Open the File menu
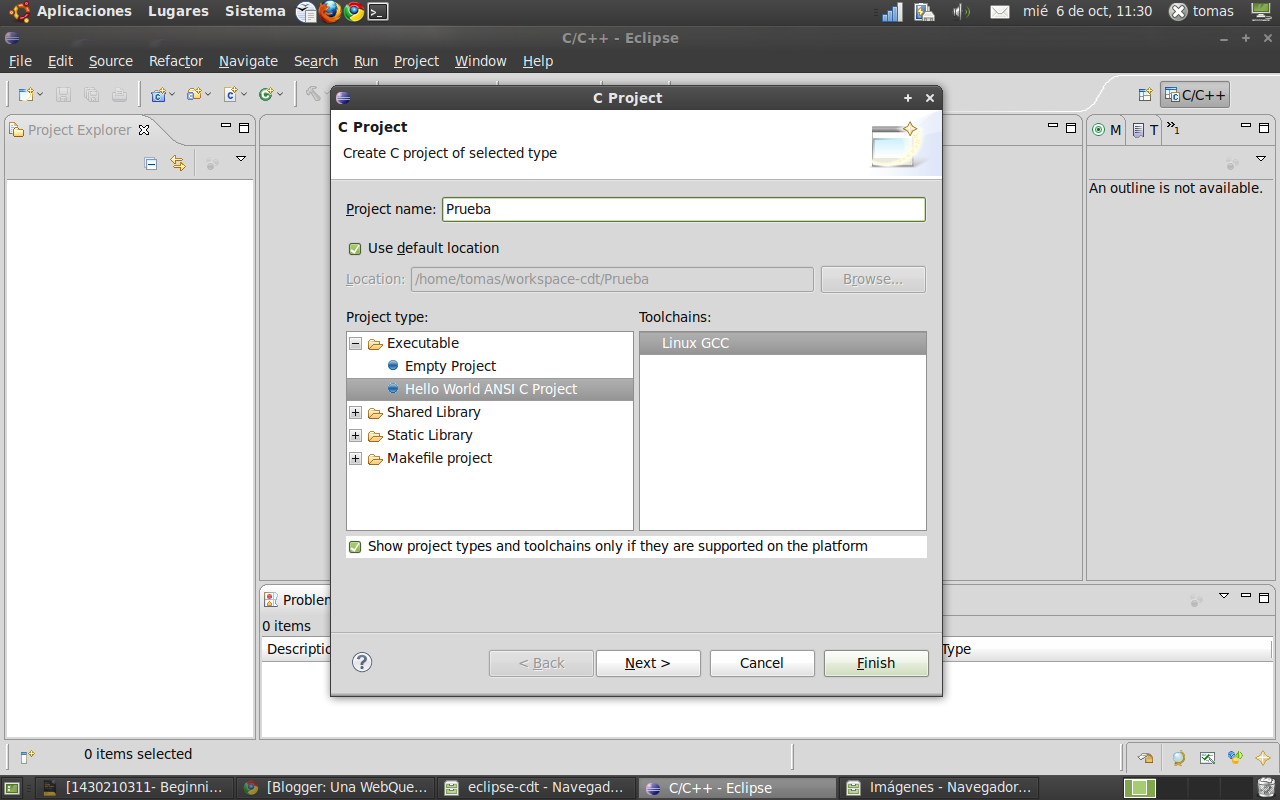 (20, 61)
